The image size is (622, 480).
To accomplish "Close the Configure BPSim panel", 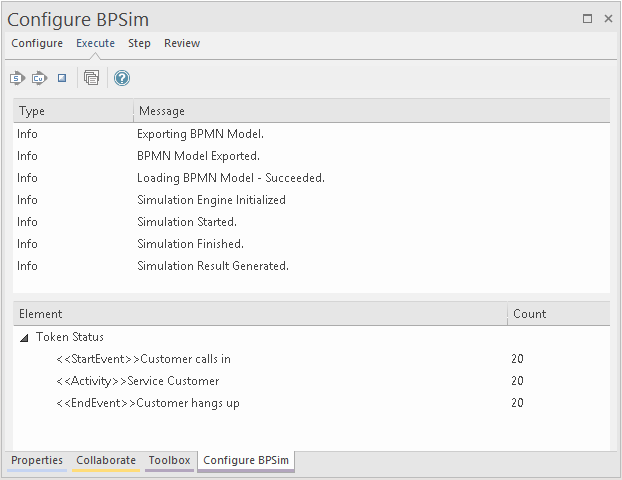I will pos(608,19).
